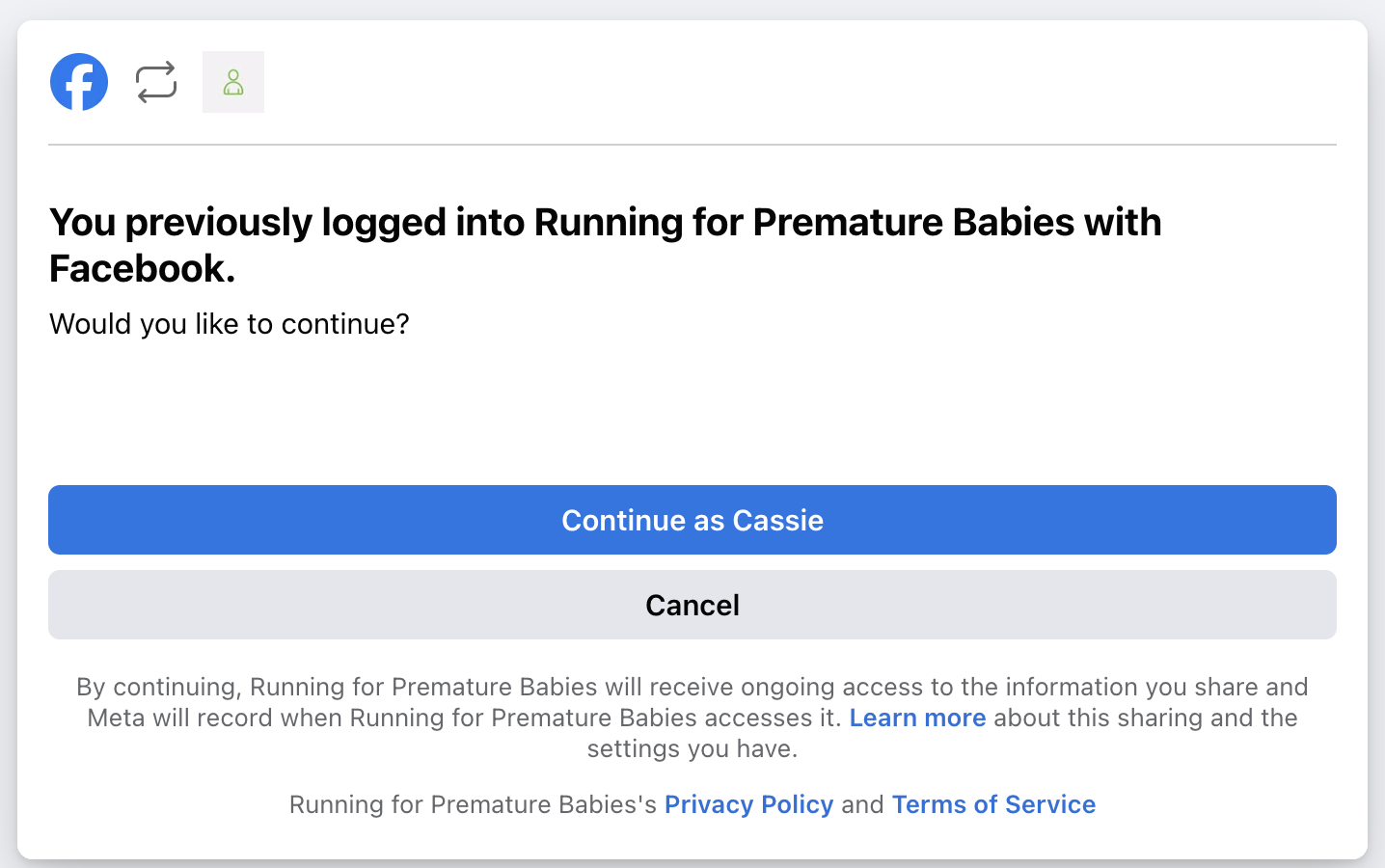Click "about this sharing and the" text
1385x868 pixels.
[x=1145, y=718]
